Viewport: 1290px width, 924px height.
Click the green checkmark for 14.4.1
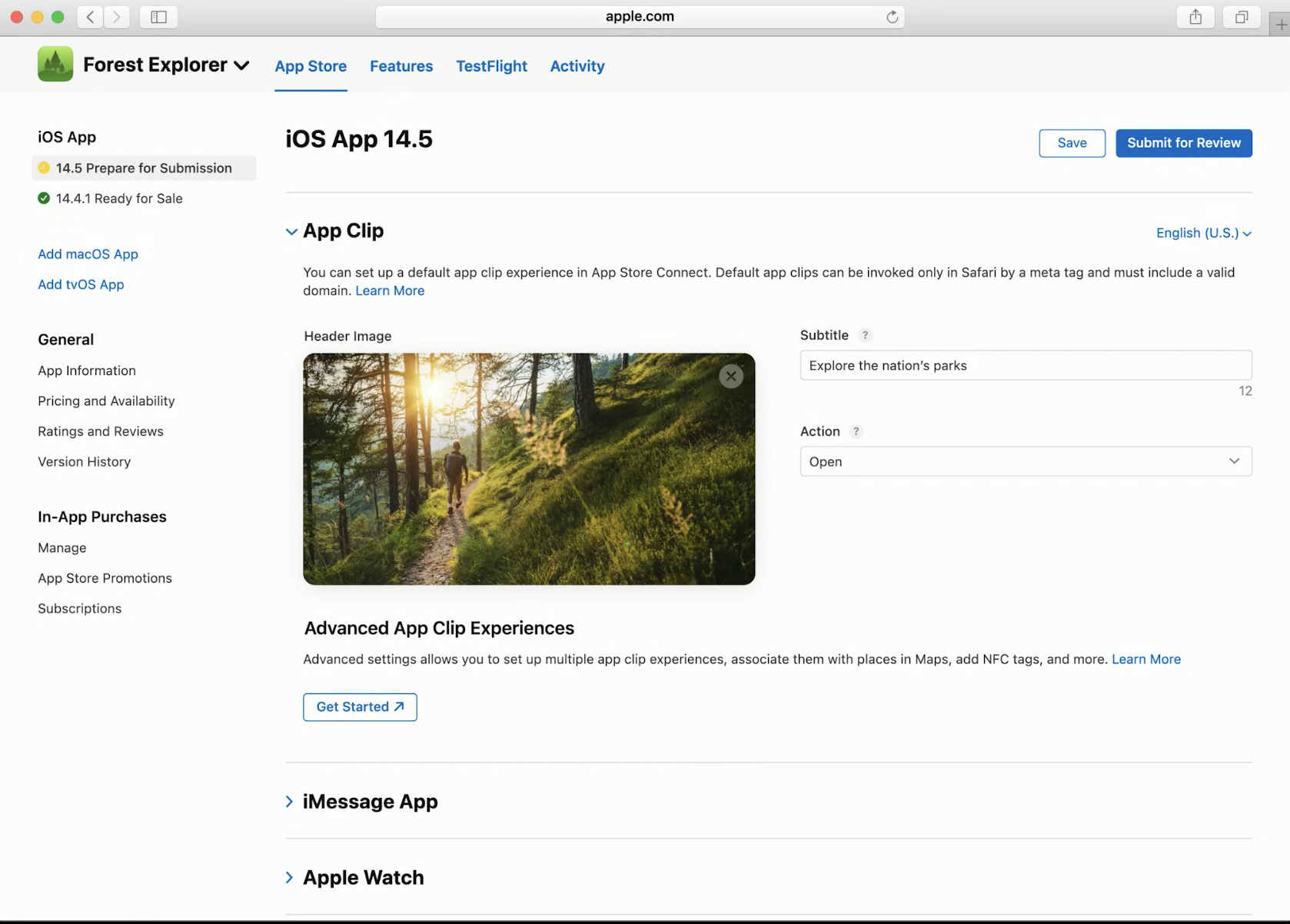(x=44, y=198)
